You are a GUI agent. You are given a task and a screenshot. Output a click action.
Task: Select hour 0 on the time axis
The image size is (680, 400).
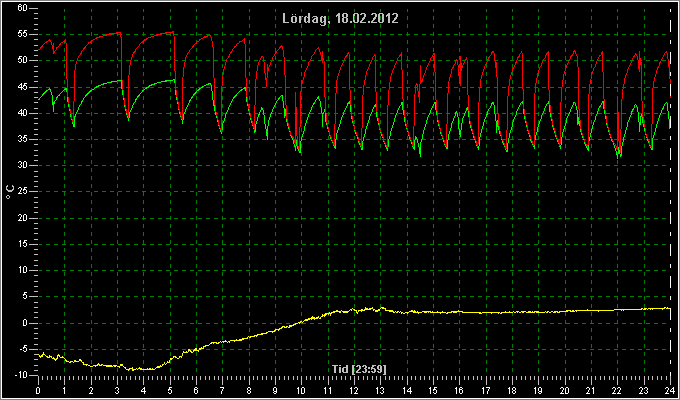(38, 389)
